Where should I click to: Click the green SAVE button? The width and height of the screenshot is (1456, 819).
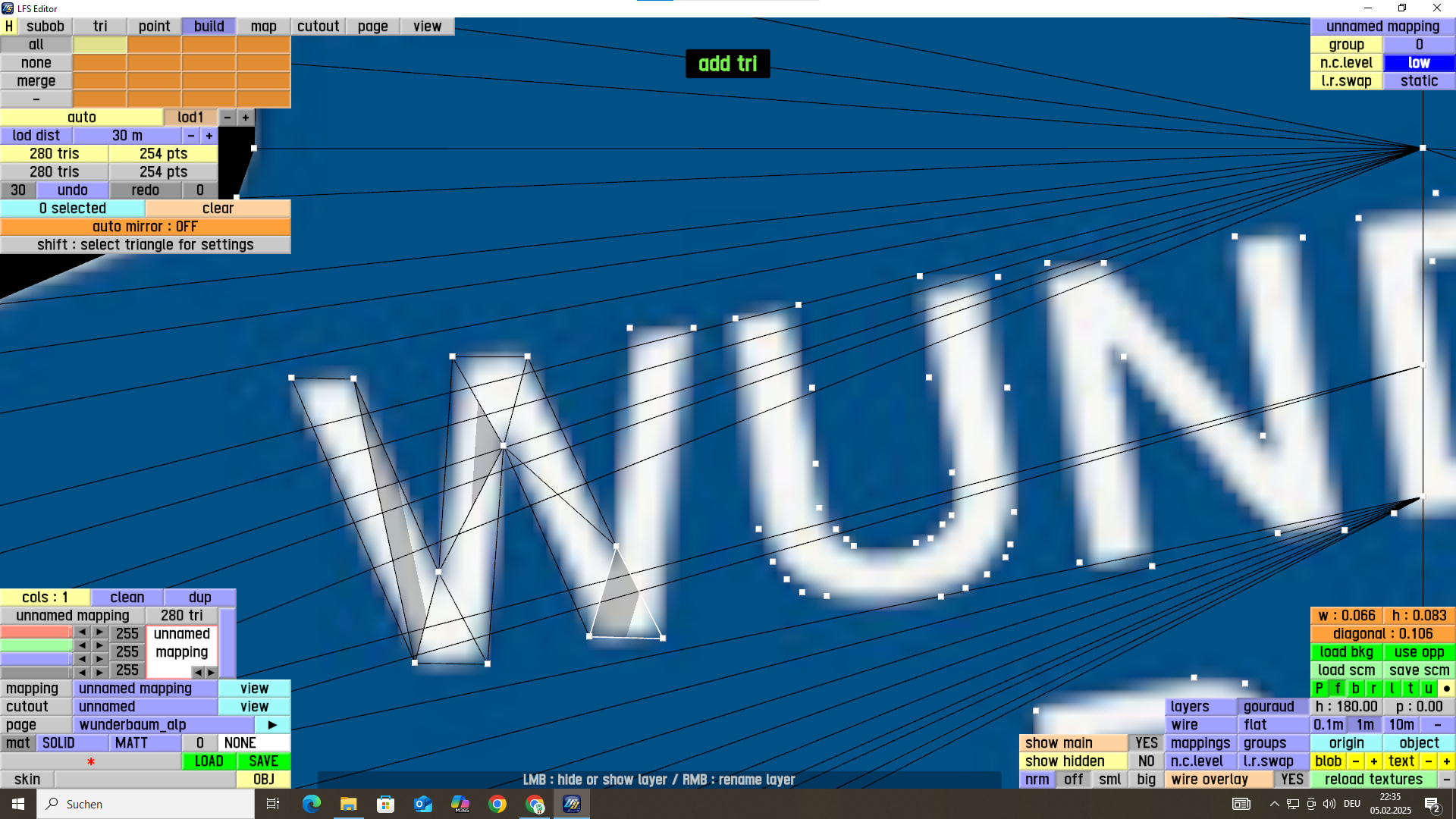pos(263,761)
